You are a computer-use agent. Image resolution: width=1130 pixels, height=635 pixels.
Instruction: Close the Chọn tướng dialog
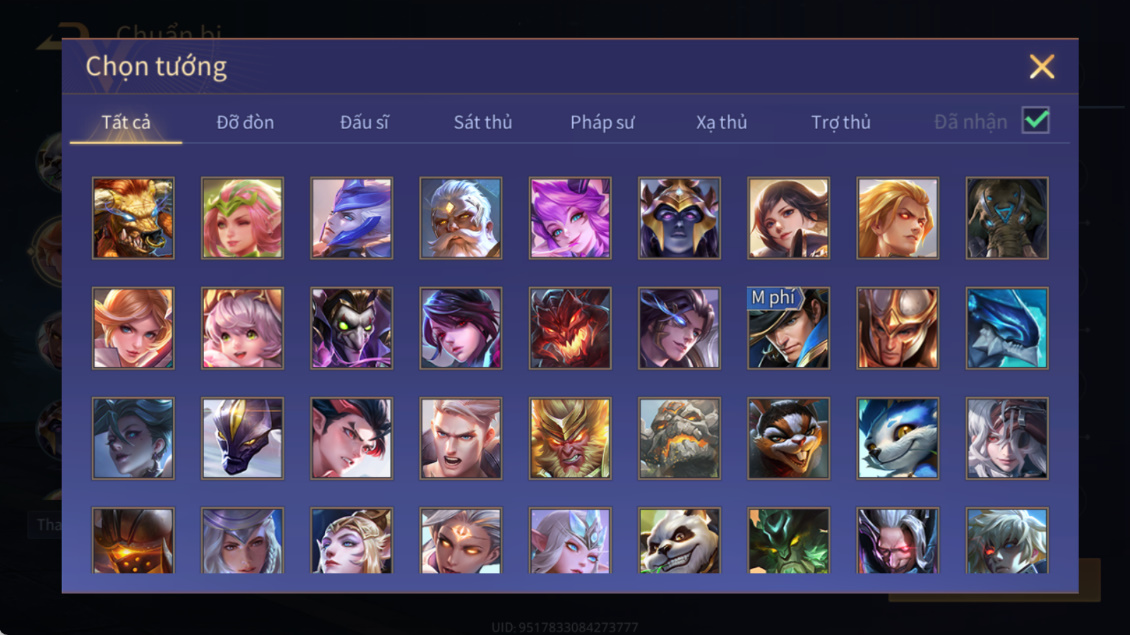1041,66
